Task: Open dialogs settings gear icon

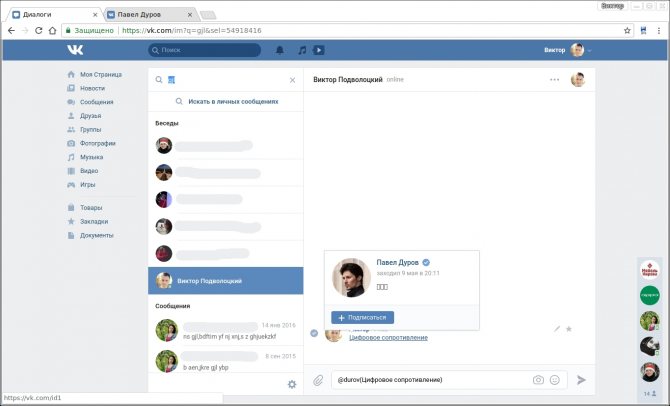Action: pyautogui.click(x=292, y=384)
